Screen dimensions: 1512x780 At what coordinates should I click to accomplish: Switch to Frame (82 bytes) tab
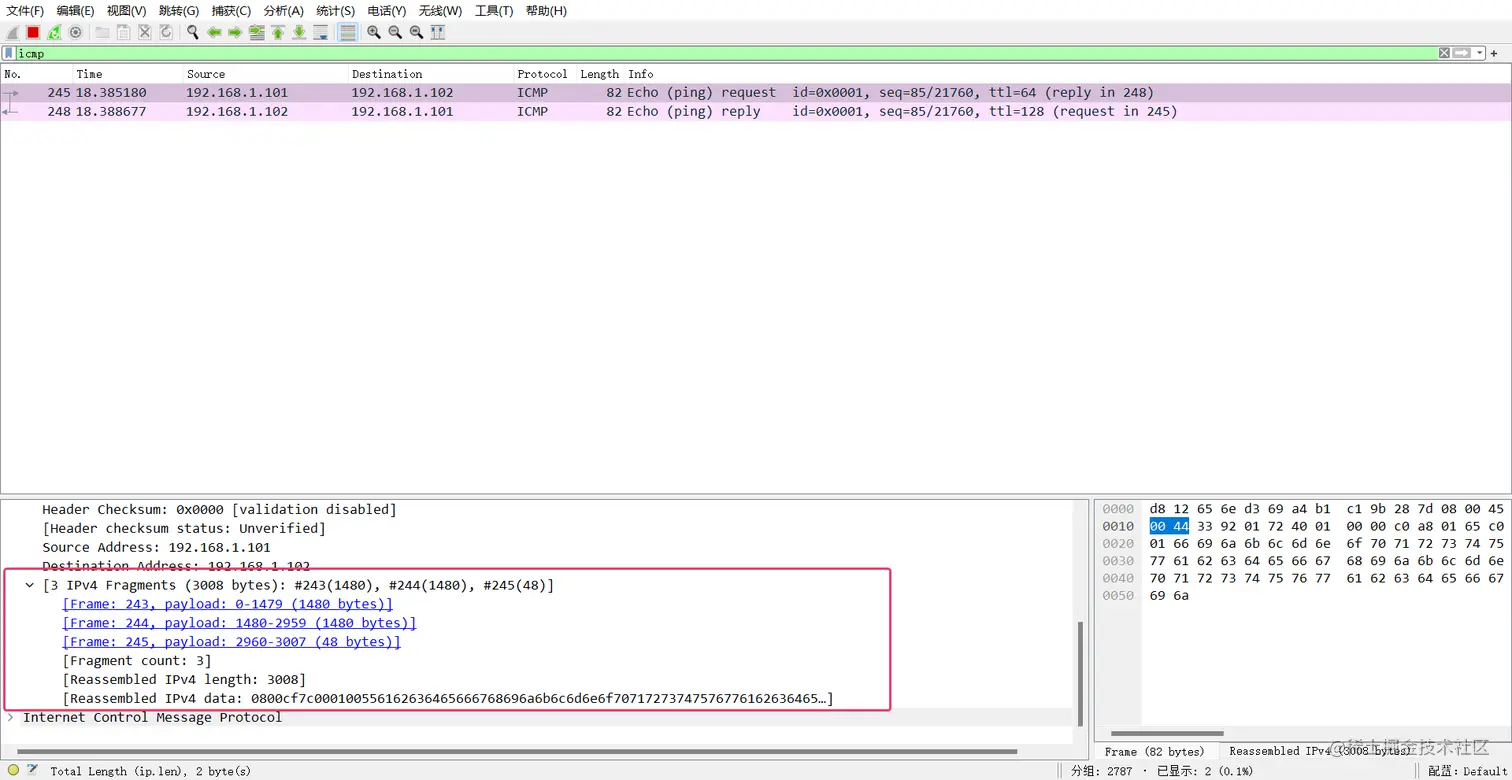pyautogui.click(x=1155, y=751)
